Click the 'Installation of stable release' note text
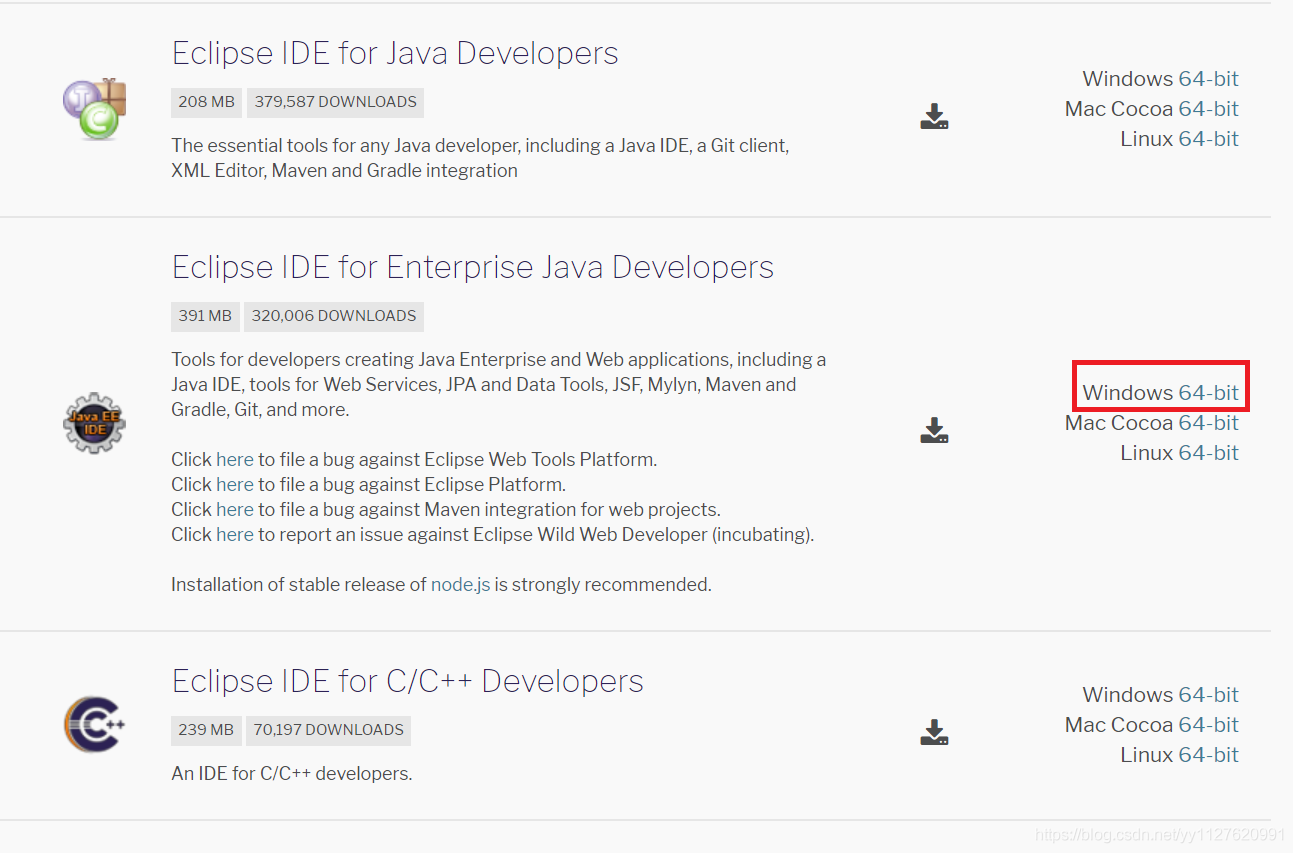 coord(441,585)
